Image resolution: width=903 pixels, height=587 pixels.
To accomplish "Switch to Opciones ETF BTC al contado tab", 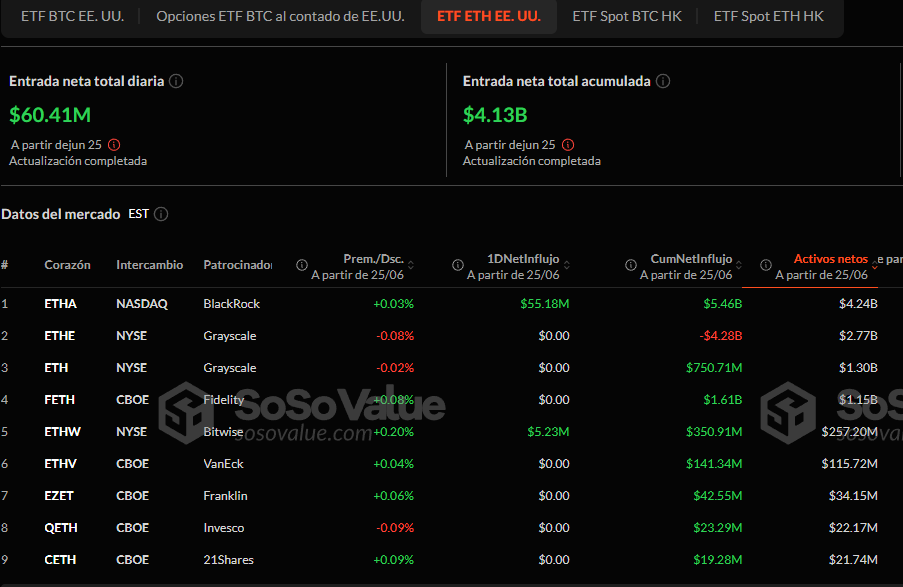I will 280,16.
